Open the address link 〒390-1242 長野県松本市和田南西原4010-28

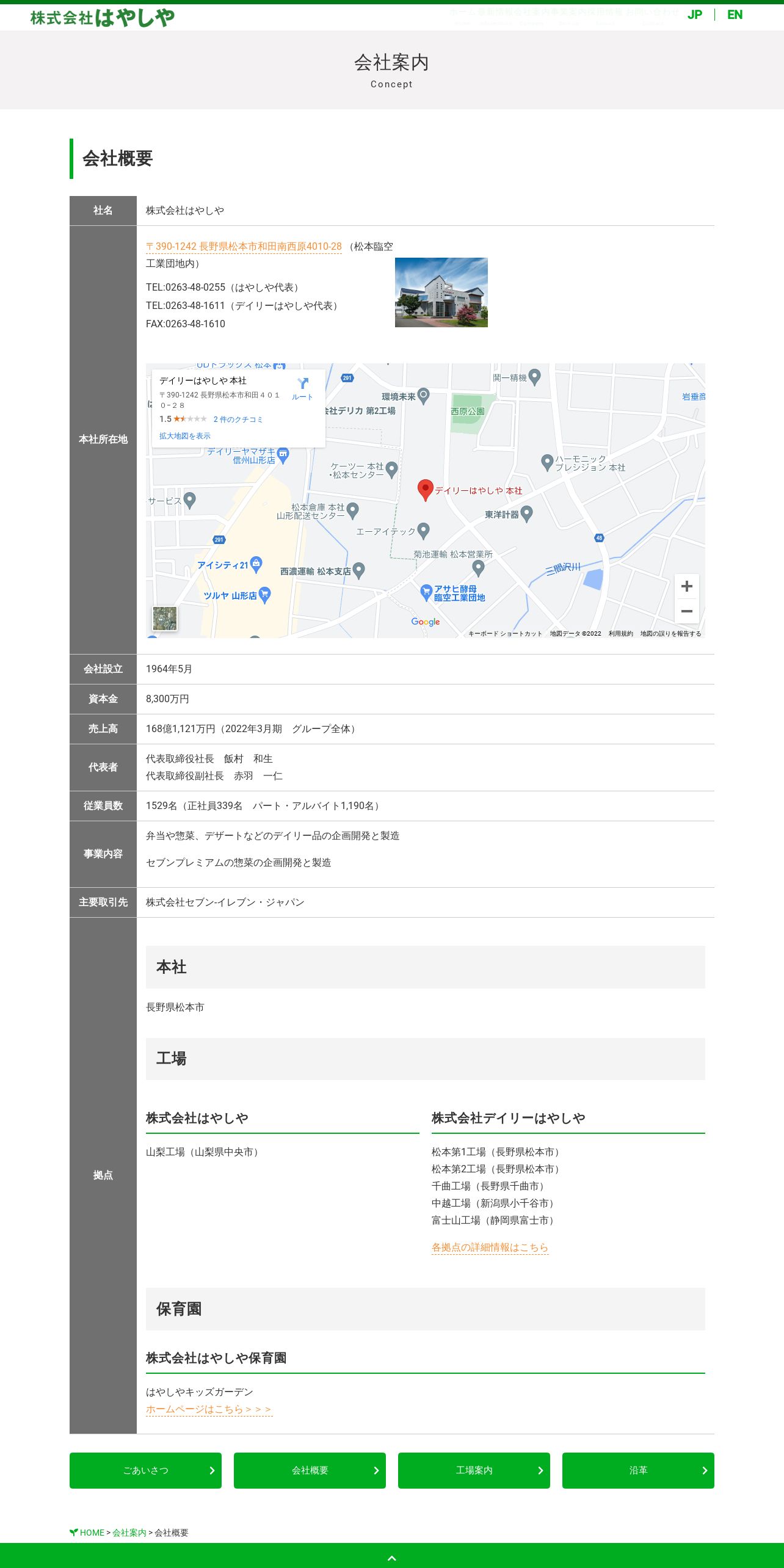click(244, 247)
